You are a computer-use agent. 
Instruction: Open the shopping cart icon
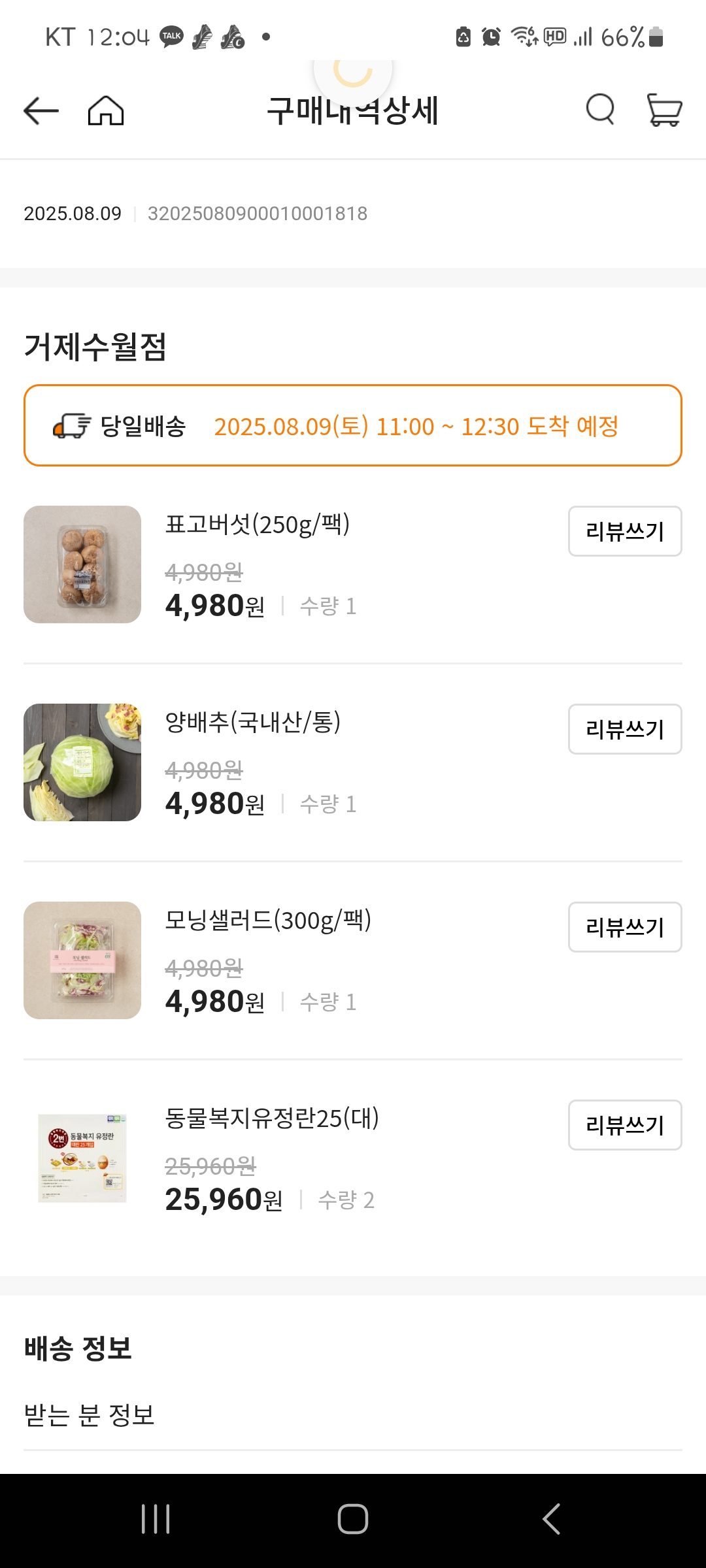pos(664,110)
